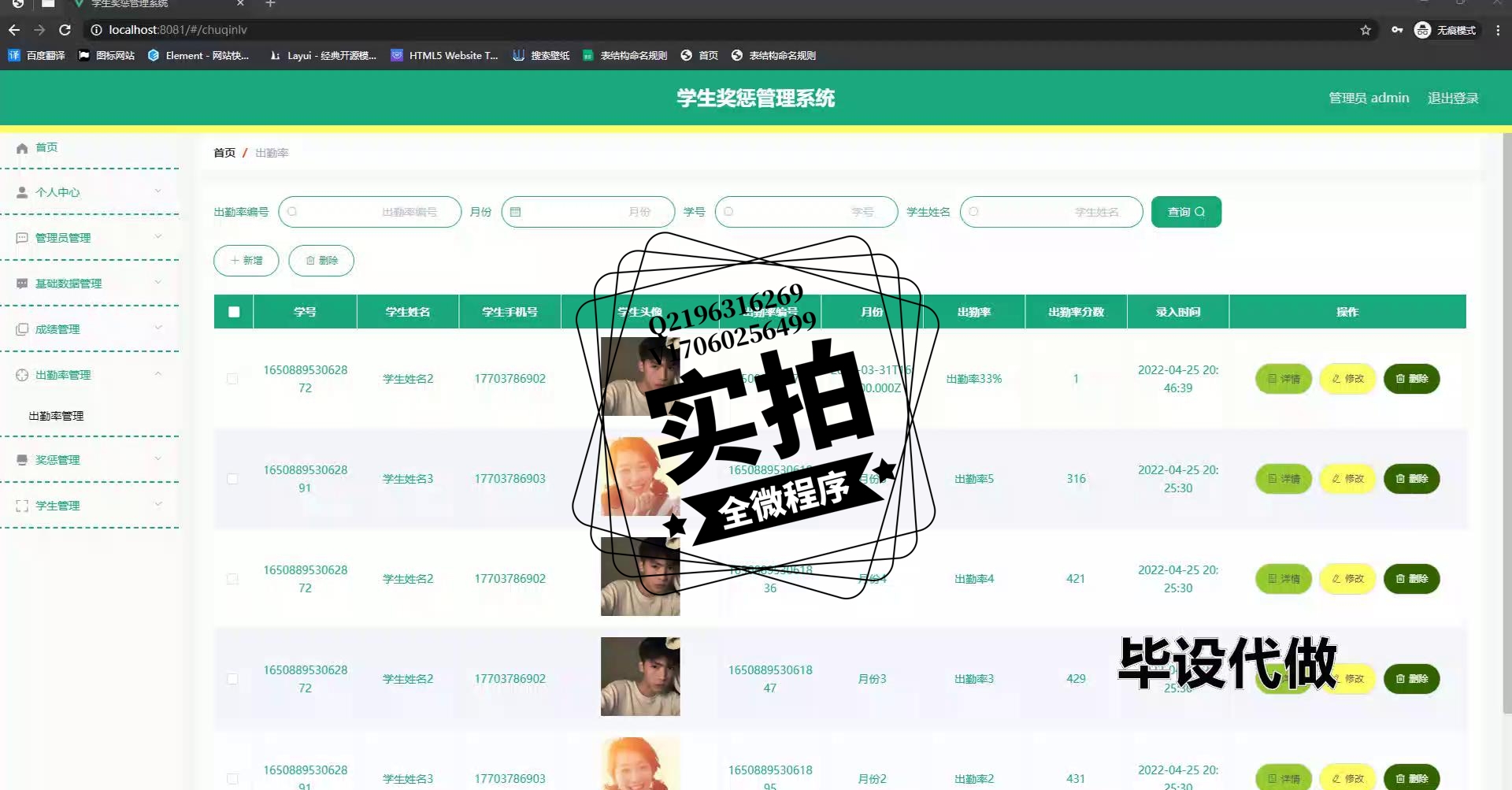Click the 管理员管理 sidebar icon
The width and height of the screenshot is (1512, 790).
pos(22,238)
